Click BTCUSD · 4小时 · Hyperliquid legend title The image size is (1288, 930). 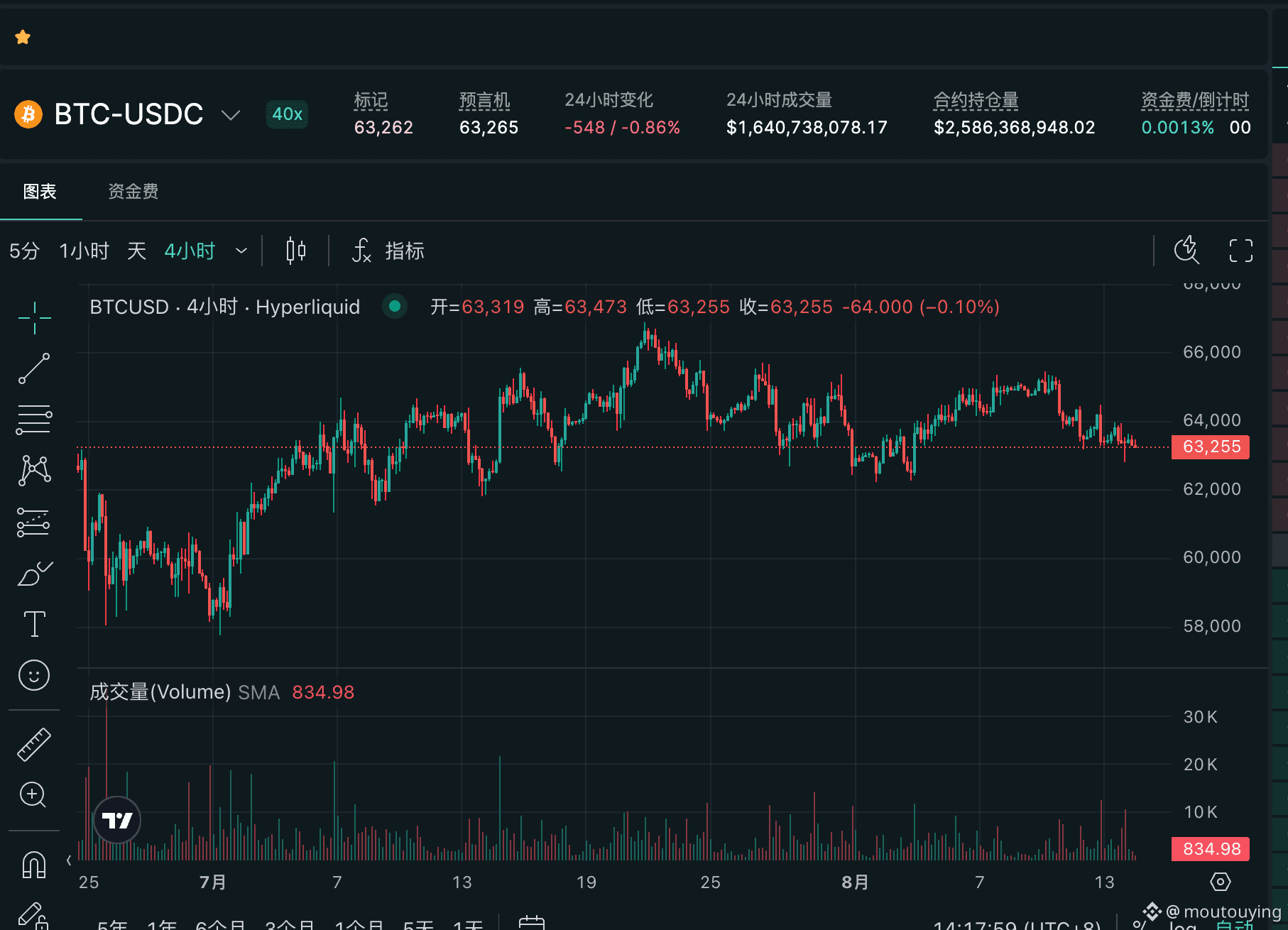(x=224, y=307)
